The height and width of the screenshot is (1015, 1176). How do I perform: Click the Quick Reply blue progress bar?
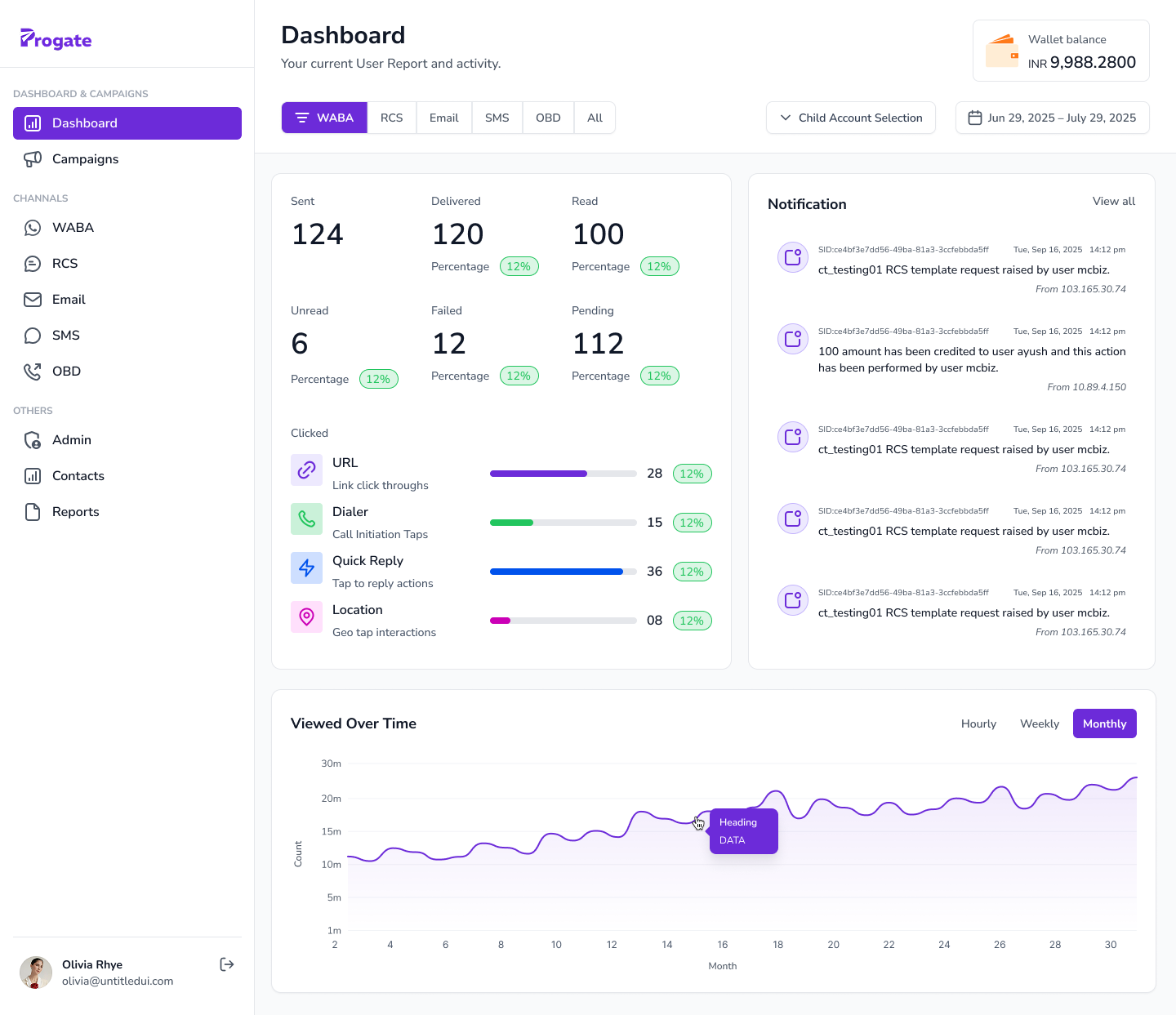[563, 572]
